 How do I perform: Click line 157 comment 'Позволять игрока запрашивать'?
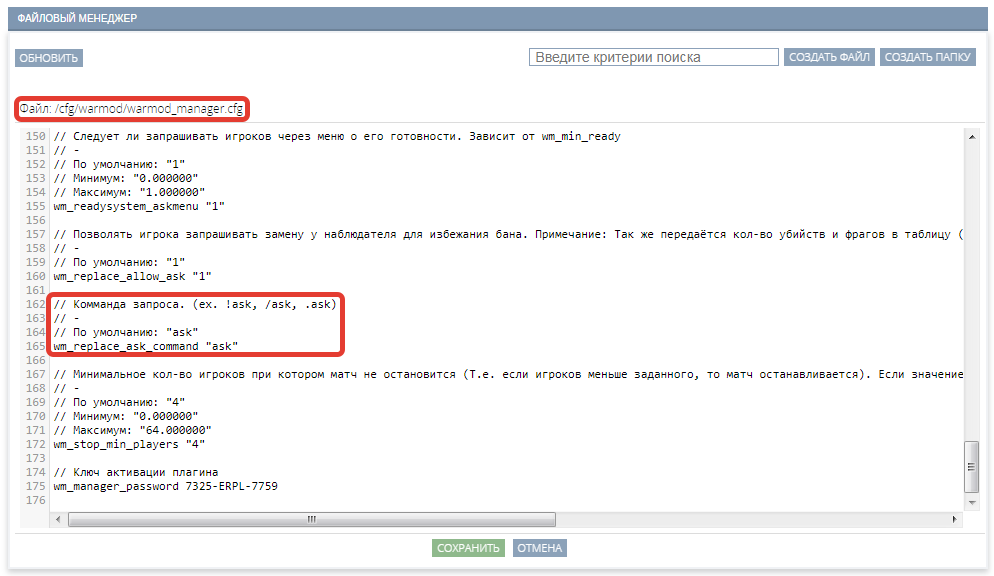pos(508,234)
